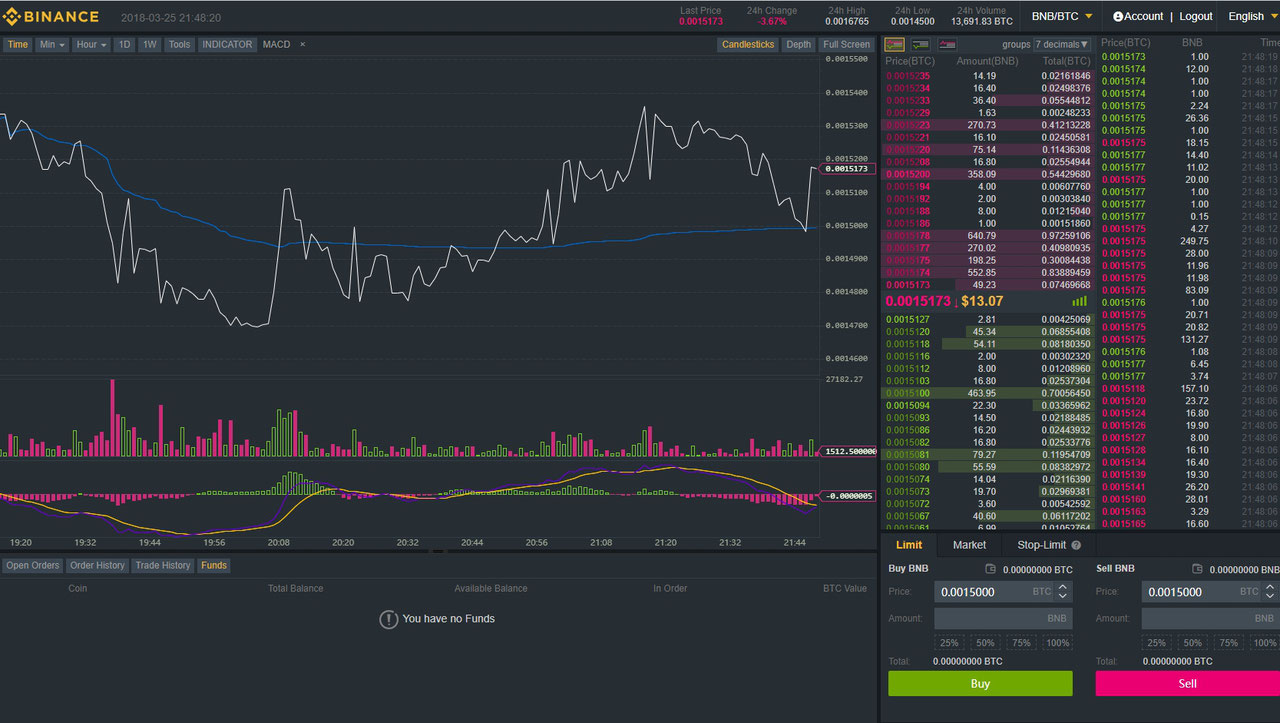The height and width of the screenshot is (723, 1280).
Task: Open the Trade History tab
Action: pyautogui.click(x=162, y=565)
